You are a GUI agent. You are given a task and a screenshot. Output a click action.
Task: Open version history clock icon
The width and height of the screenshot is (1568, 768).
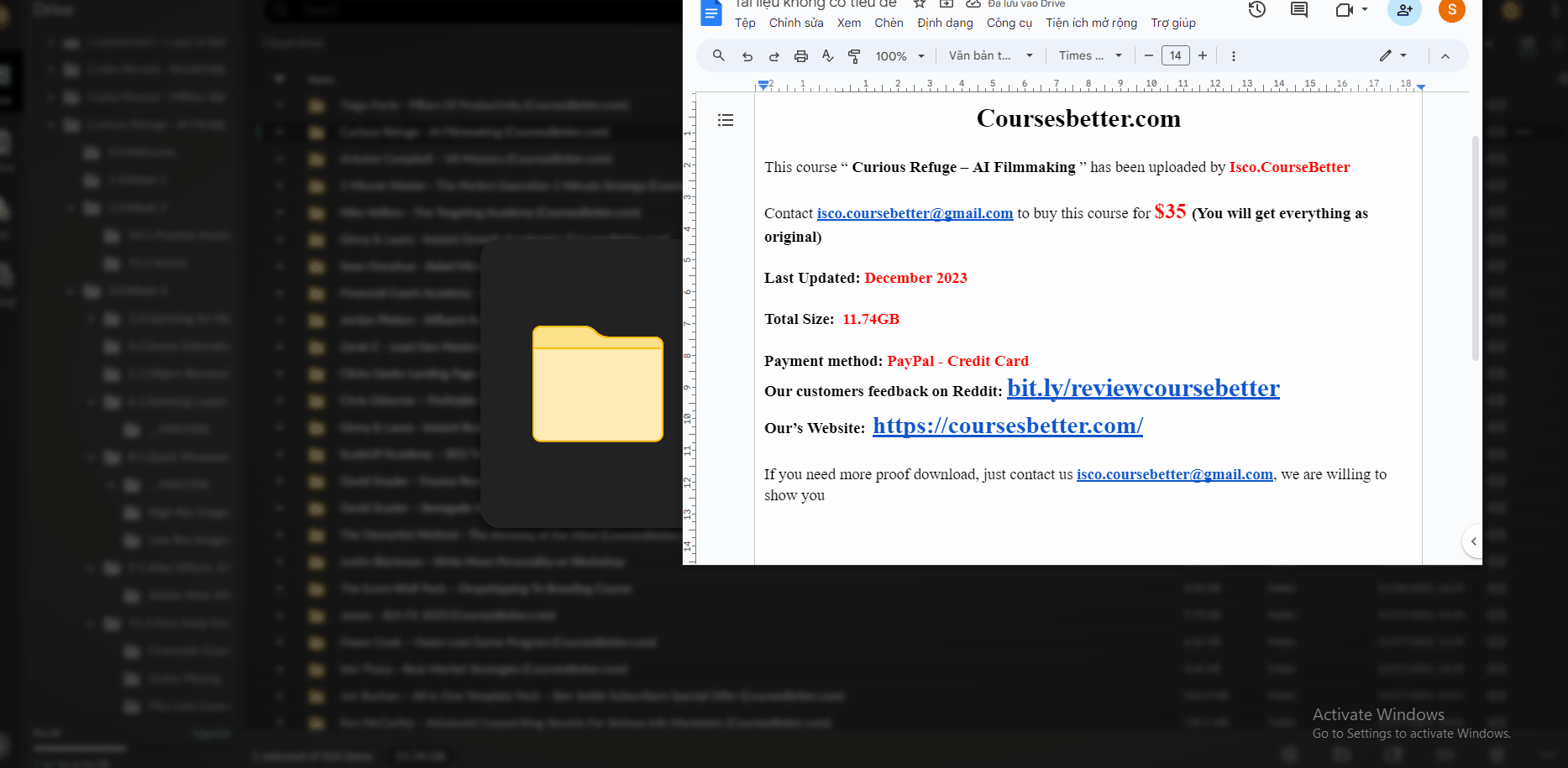pyautogui.click(x=1257, y=10)
